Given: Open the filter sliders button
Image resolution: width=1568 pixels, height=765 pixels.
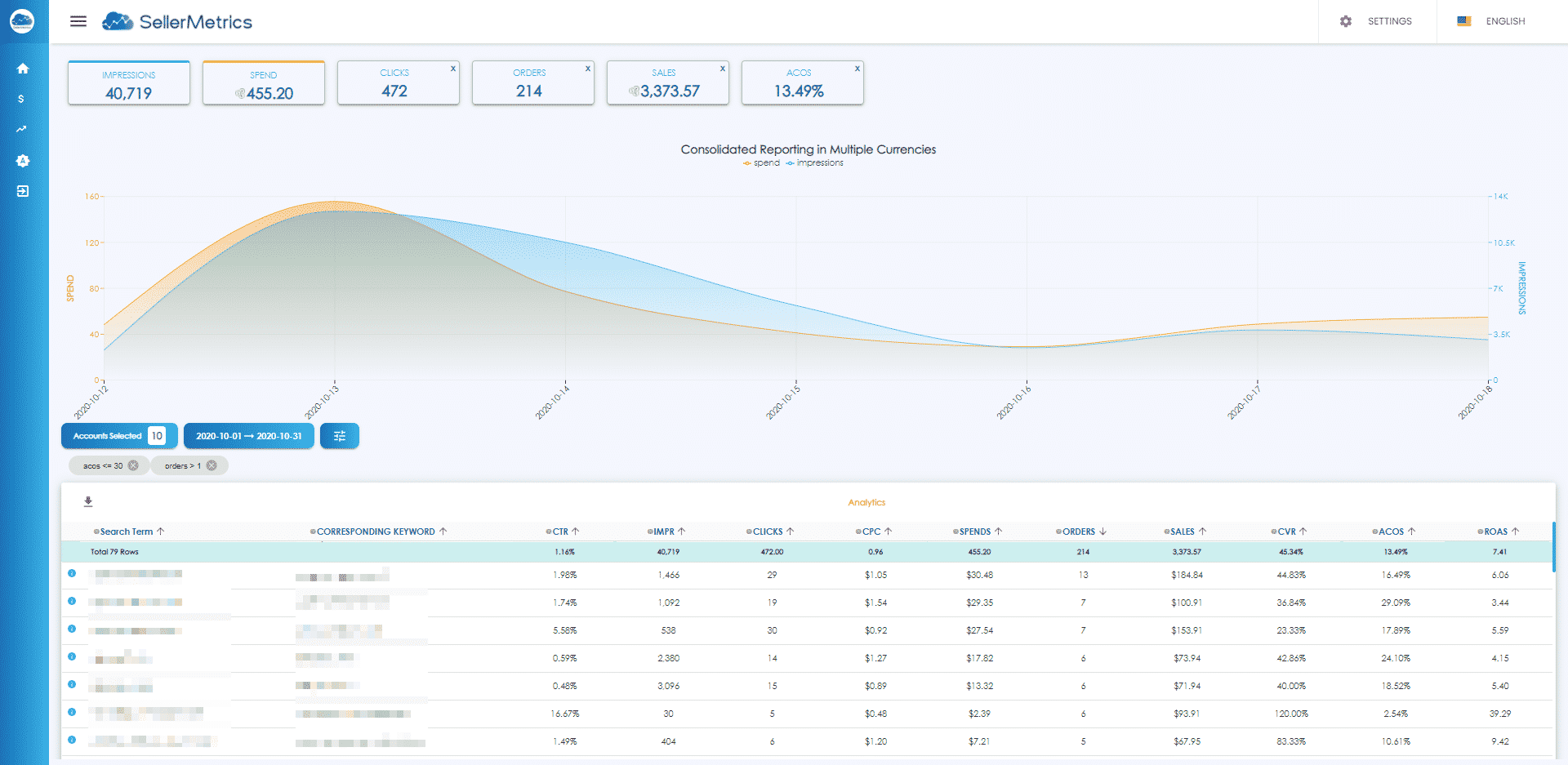Looking at the screenshot, I should coord(339,436).
